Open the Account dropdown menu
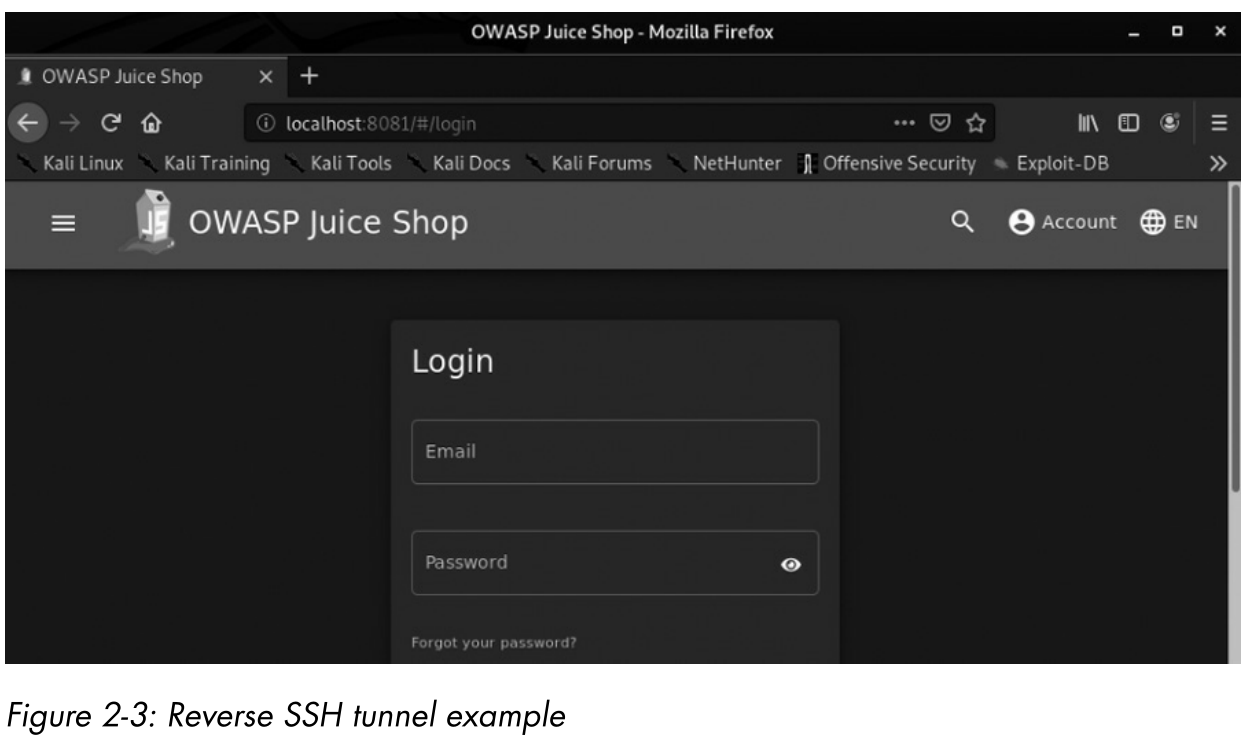Viewport: 1248px width, 752px height. [x=1062, y=223]
